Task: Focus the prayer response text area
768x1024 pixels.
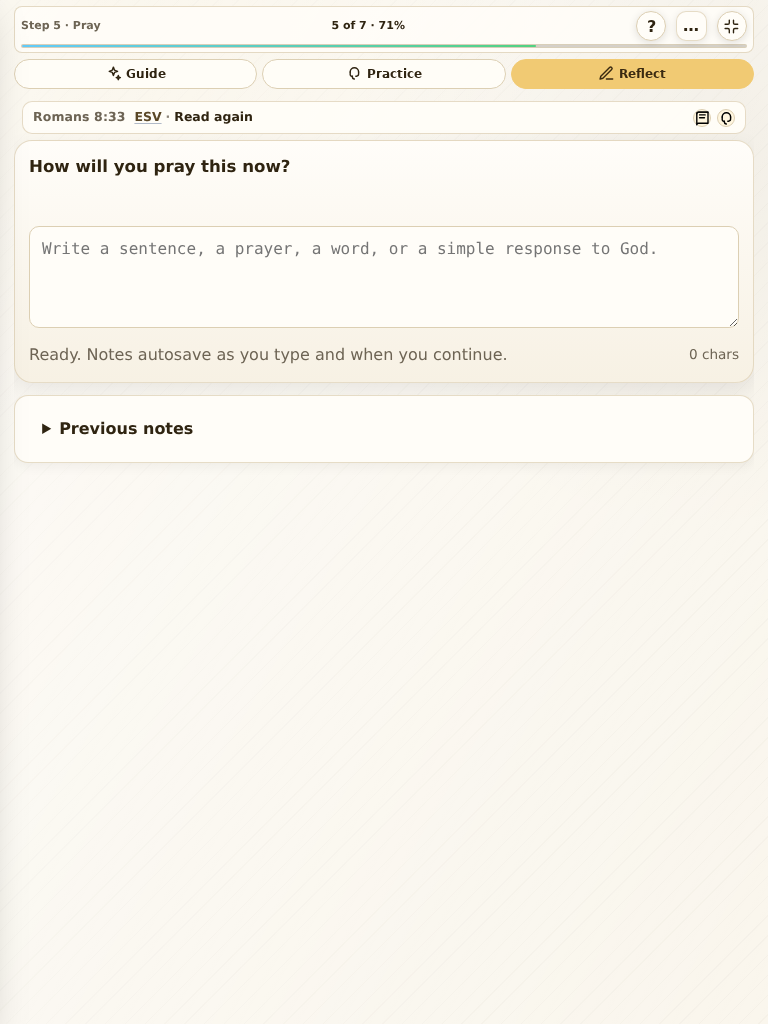Action: pos(384,277)
